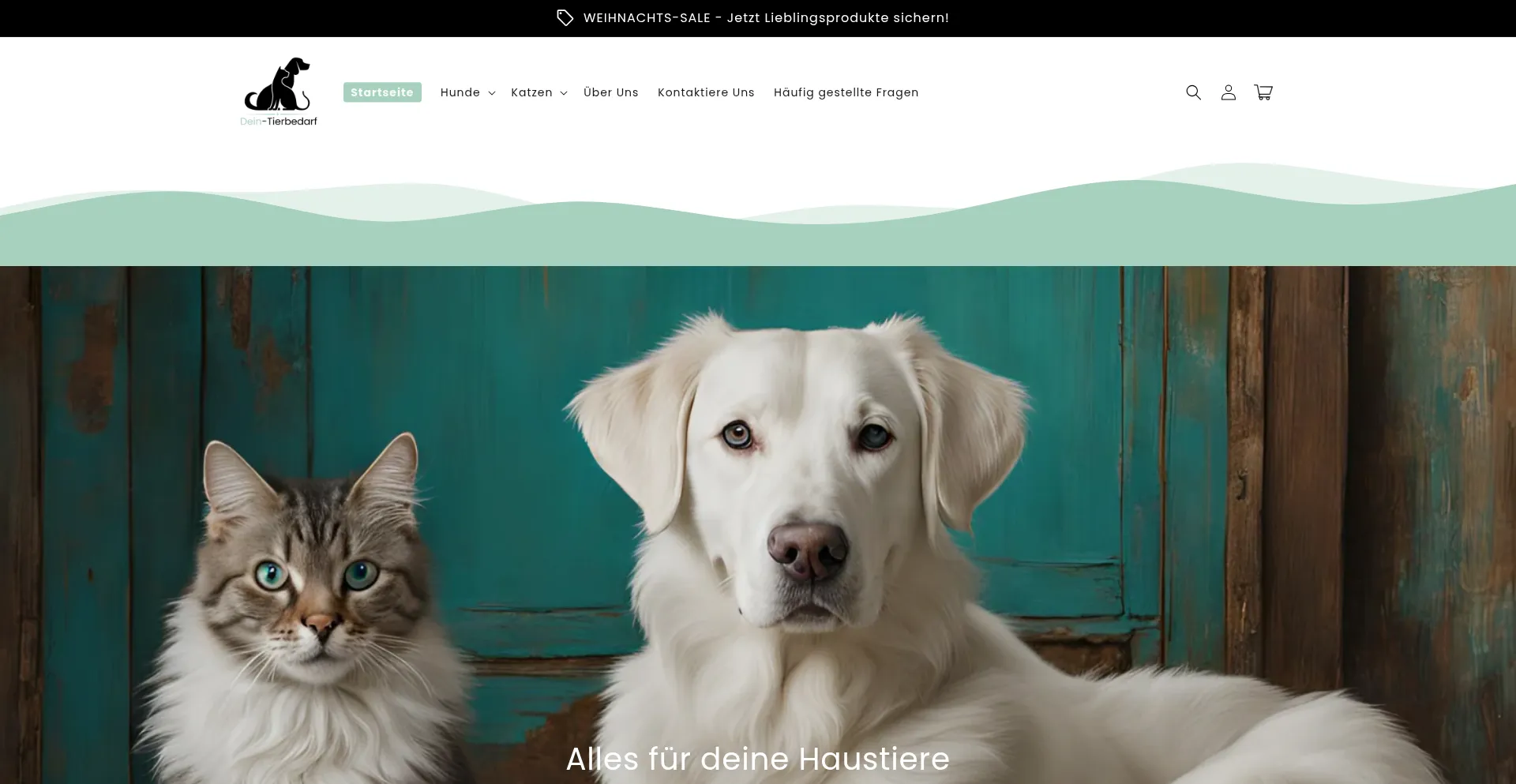The height and width of the screenshot is (784, 1516).
Task: Open the Katzen menu label
Action: tap(531, 92)
